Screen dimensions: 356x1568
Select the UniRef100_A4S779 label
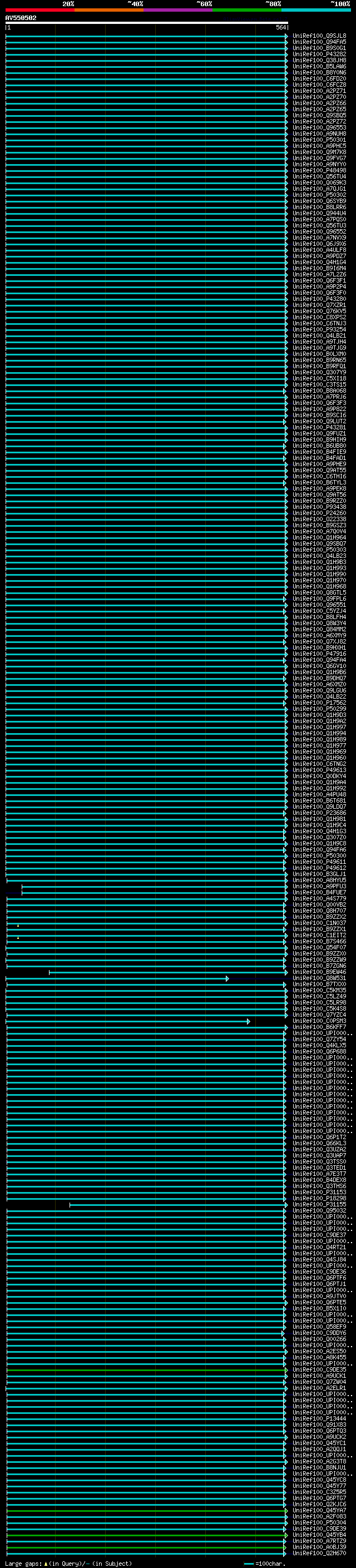[x=319, y=898]
